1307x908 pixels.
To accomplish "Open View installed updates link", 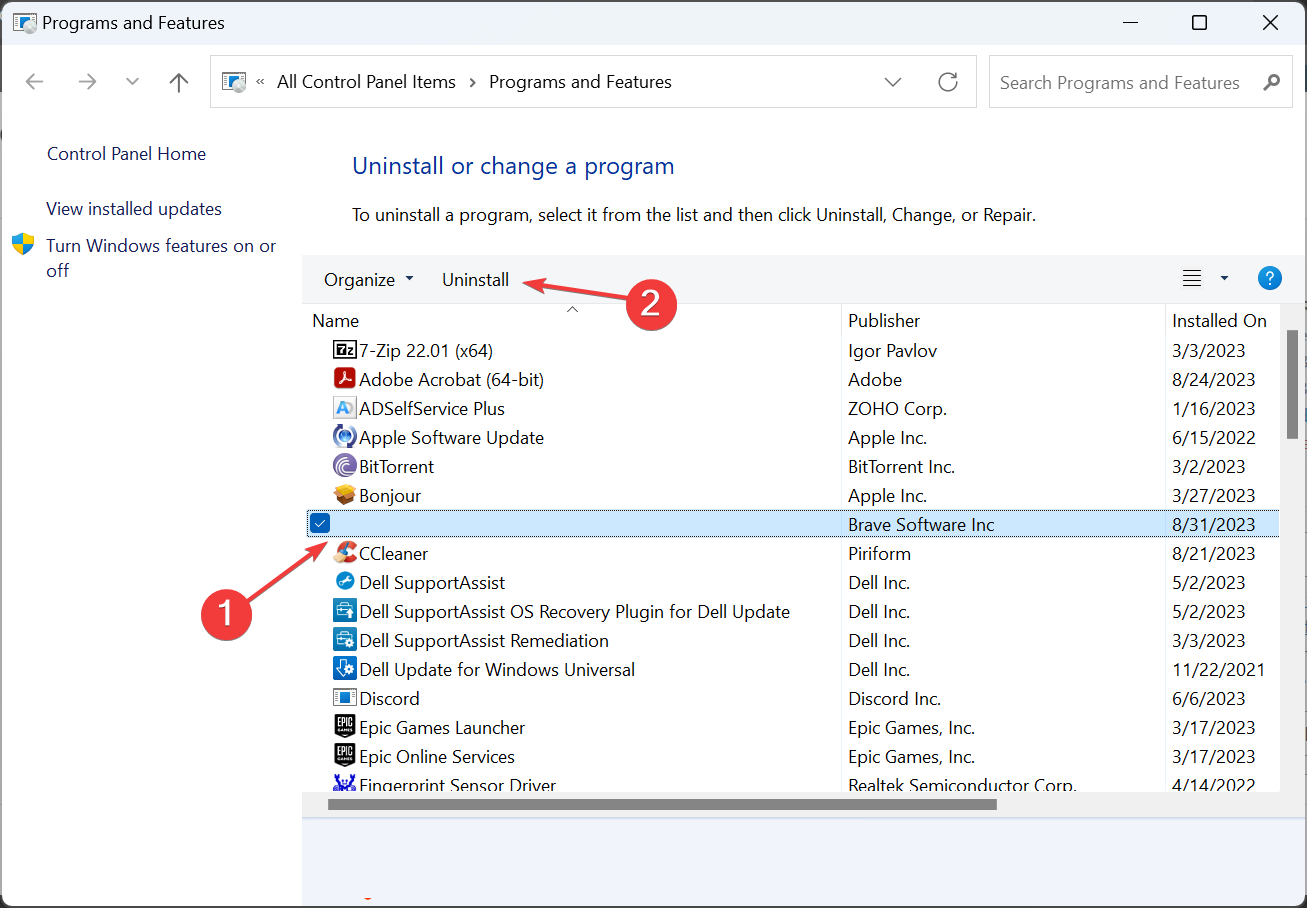I will point(134,209).
